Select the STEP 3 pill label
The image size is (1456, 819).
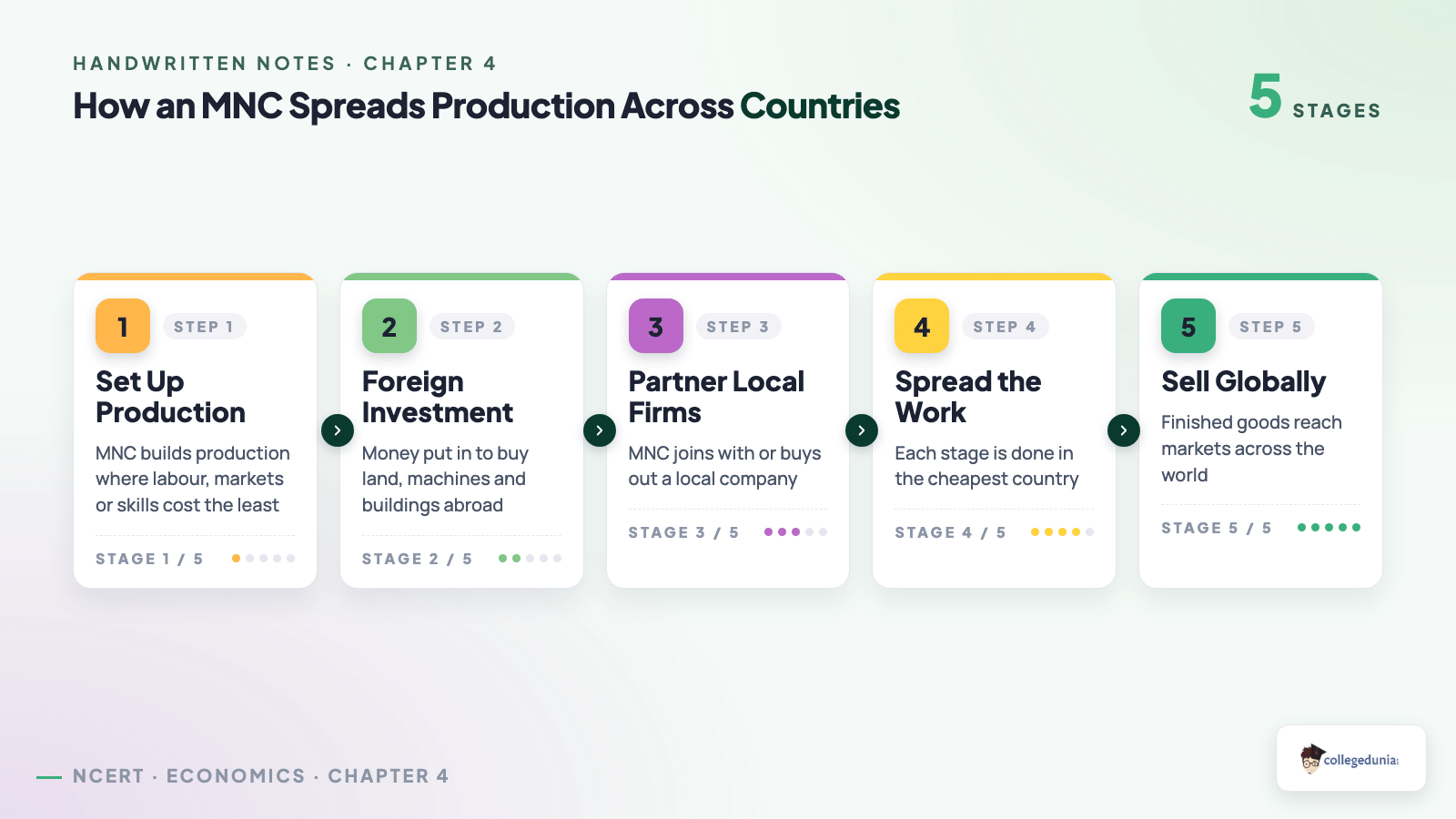click(x=738, y=327)
